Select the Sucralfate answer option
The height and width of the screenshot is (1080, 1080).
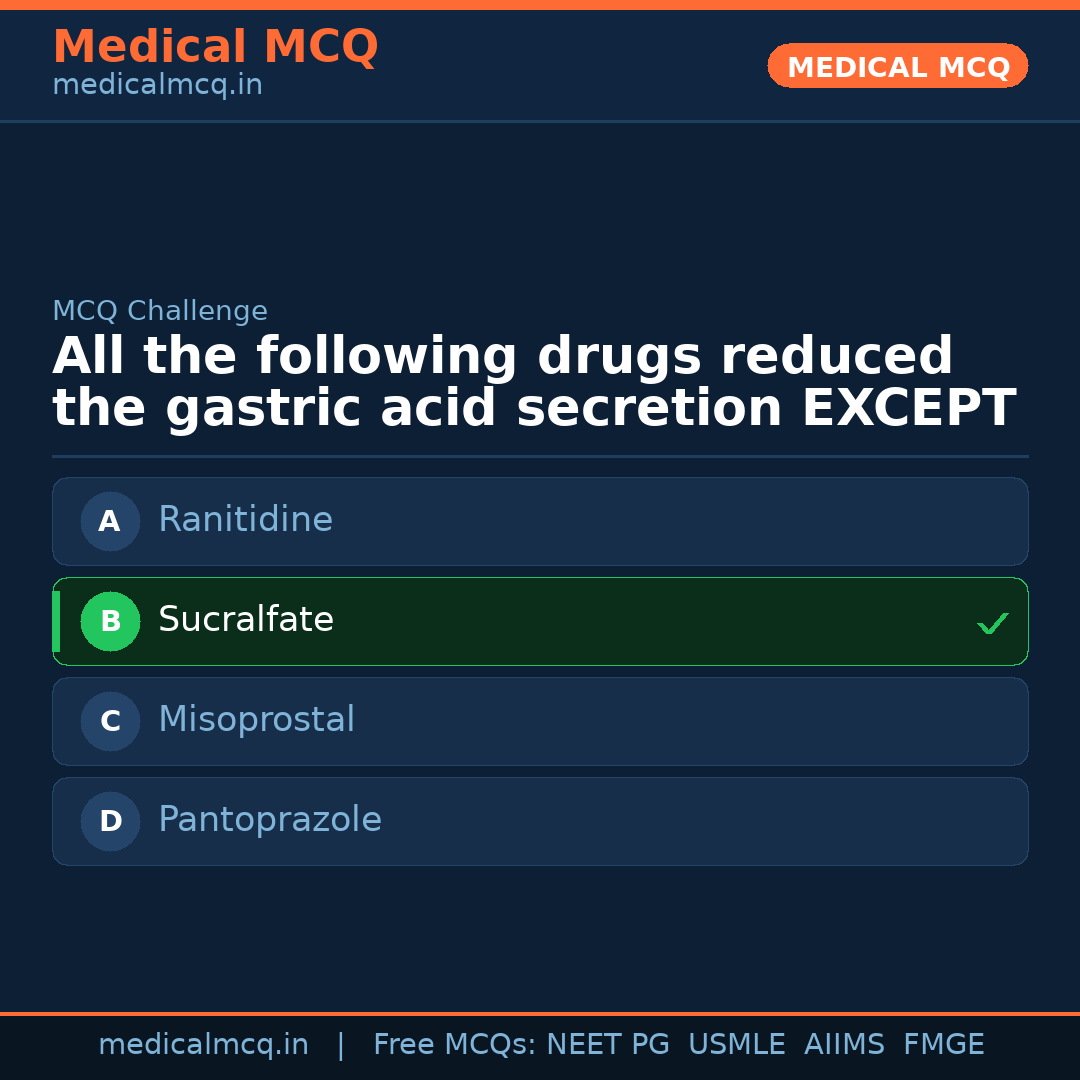(x=540, y=621)
